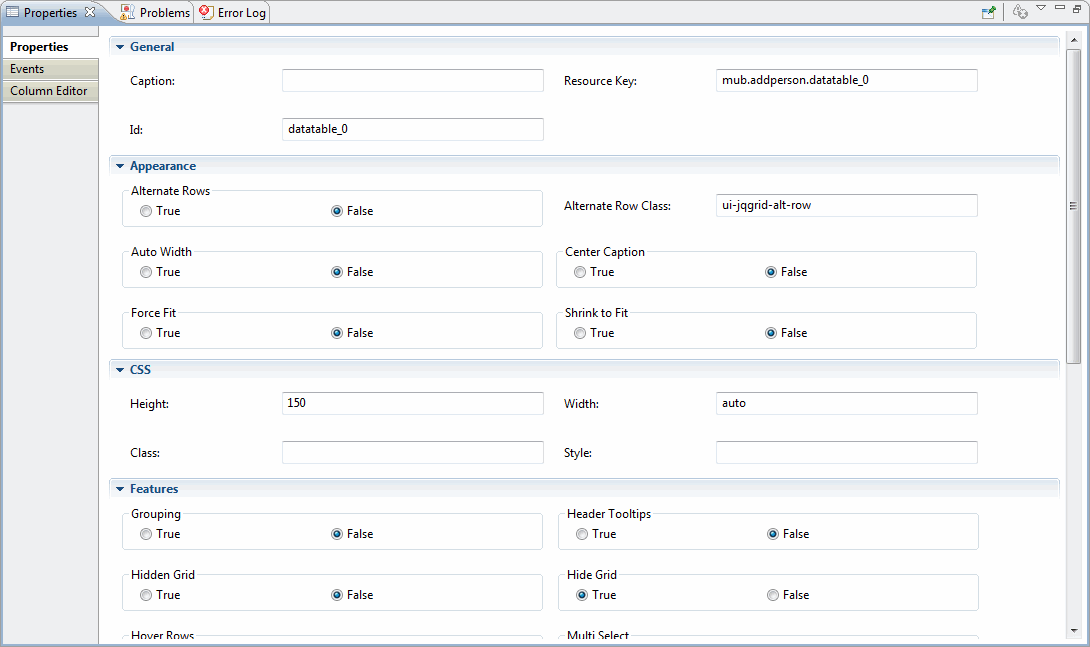This screenshot has width=1090, height=647.
Task: Set Hidden Grid to False
Action: (x=337, y=596)
